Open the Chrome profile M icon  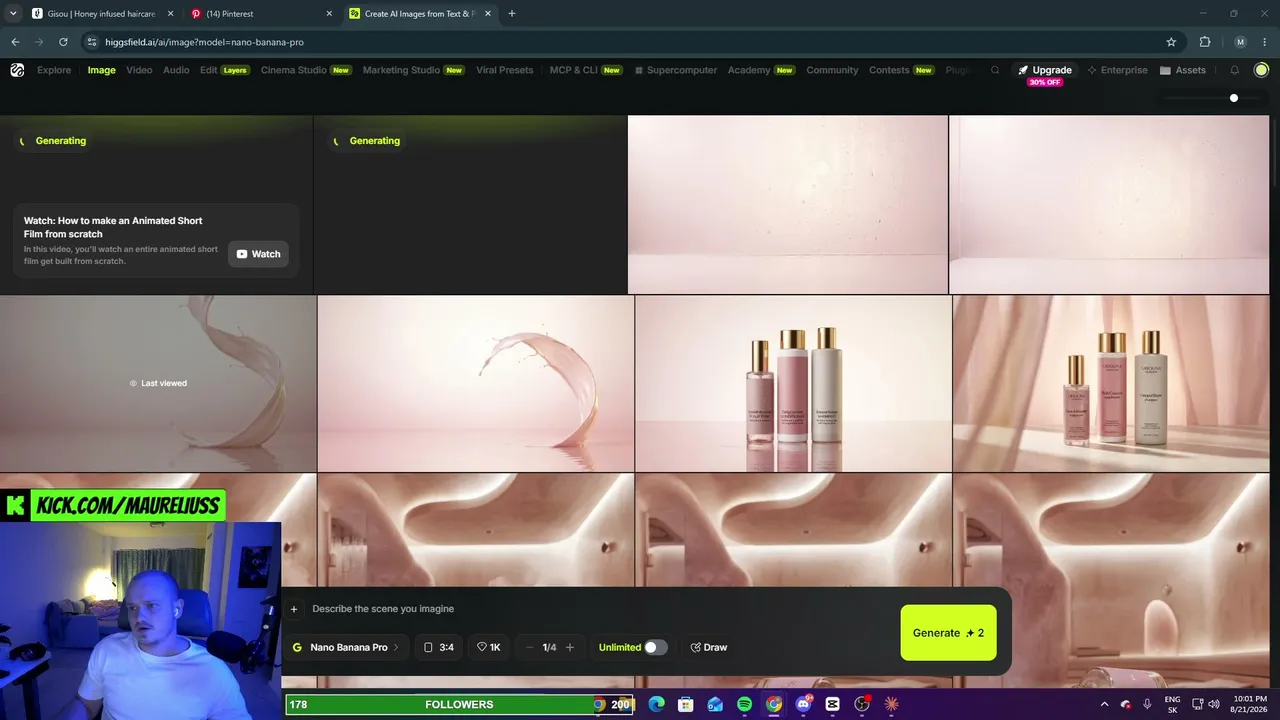[x=1241, y=42]
